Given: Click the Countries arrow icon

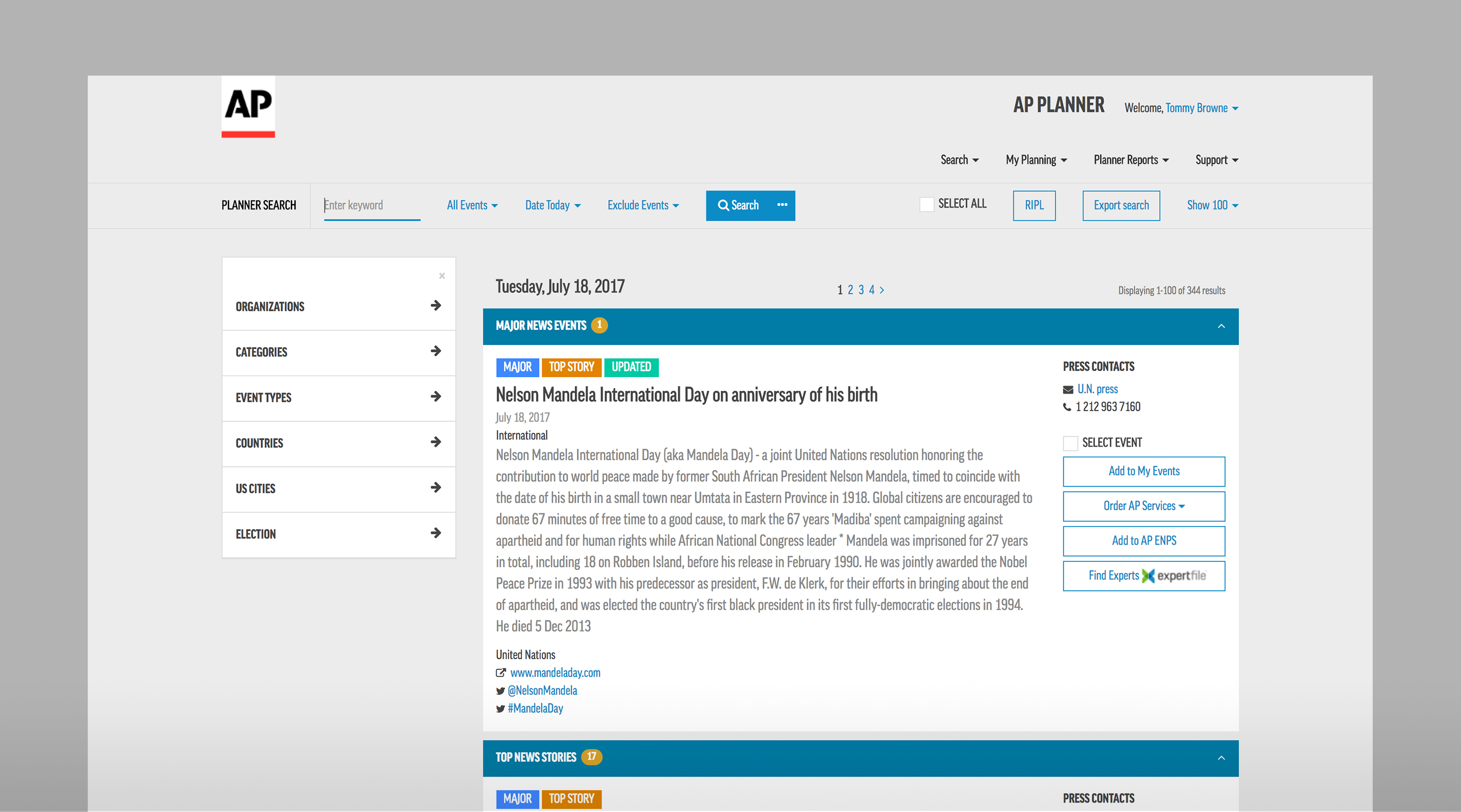Looking at the screenshot, I should [436, 442].
